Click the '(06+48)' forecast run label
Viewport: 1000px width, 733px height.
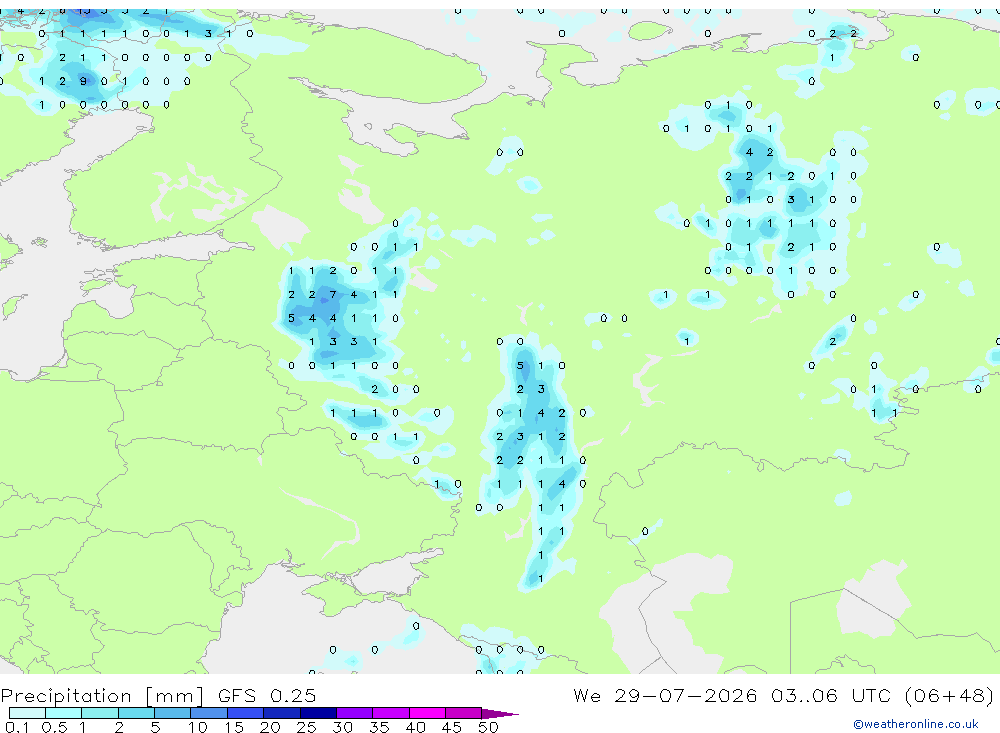[x=949, y=695]
